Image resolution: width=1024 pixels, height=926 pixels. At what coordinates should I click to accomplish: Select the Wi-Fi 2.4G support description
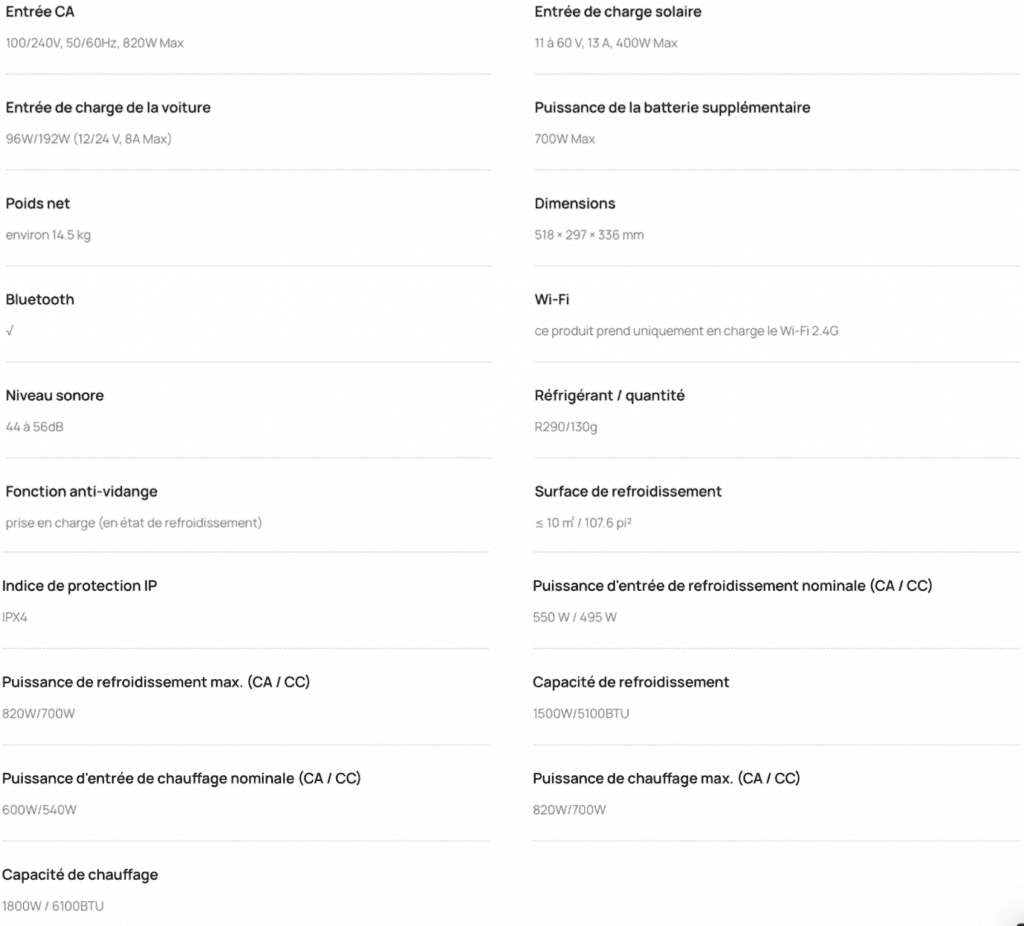click(x=686, y=331)
